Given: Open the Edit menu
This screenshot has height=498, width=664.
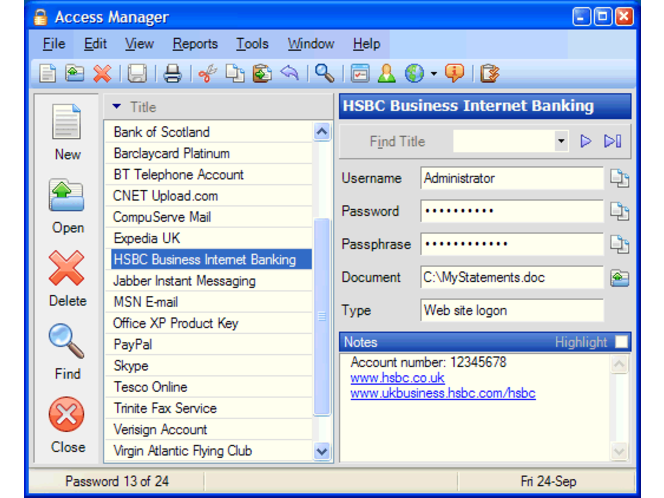Looking at the screenshot, I should click(x=95, y=44).
